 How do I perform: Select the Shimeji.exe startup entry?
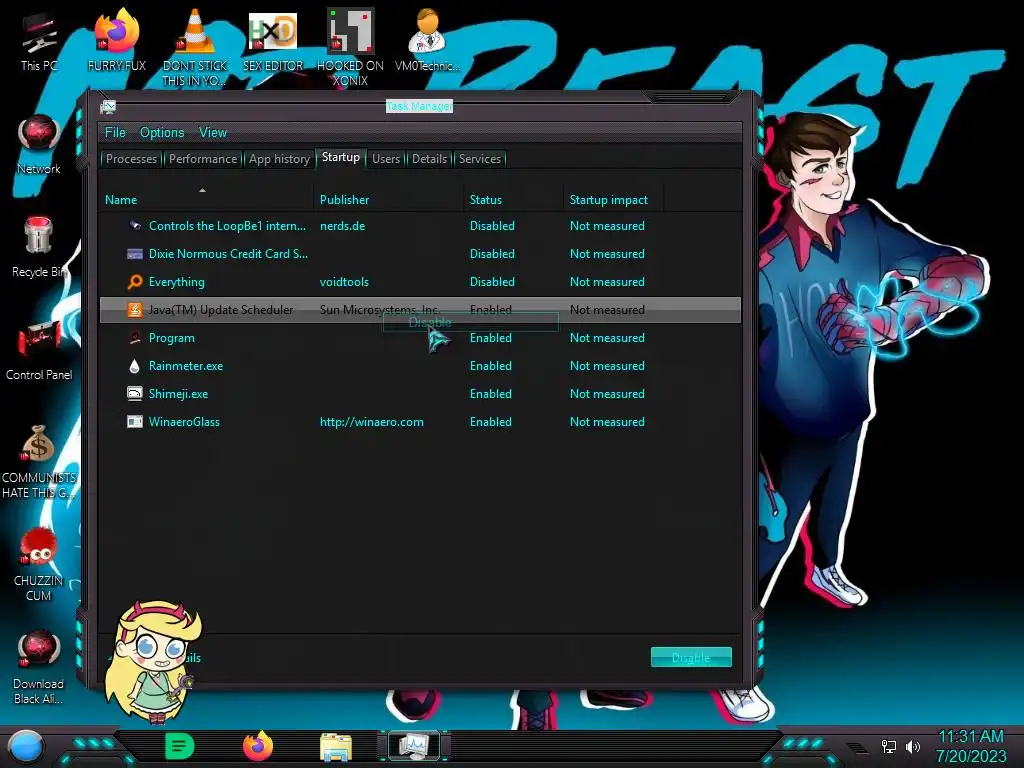point(420,394)
